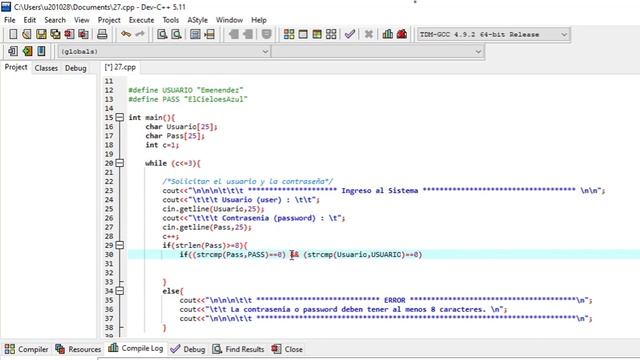
Task: Open the Compiler bottom tab
Action: 27,349
